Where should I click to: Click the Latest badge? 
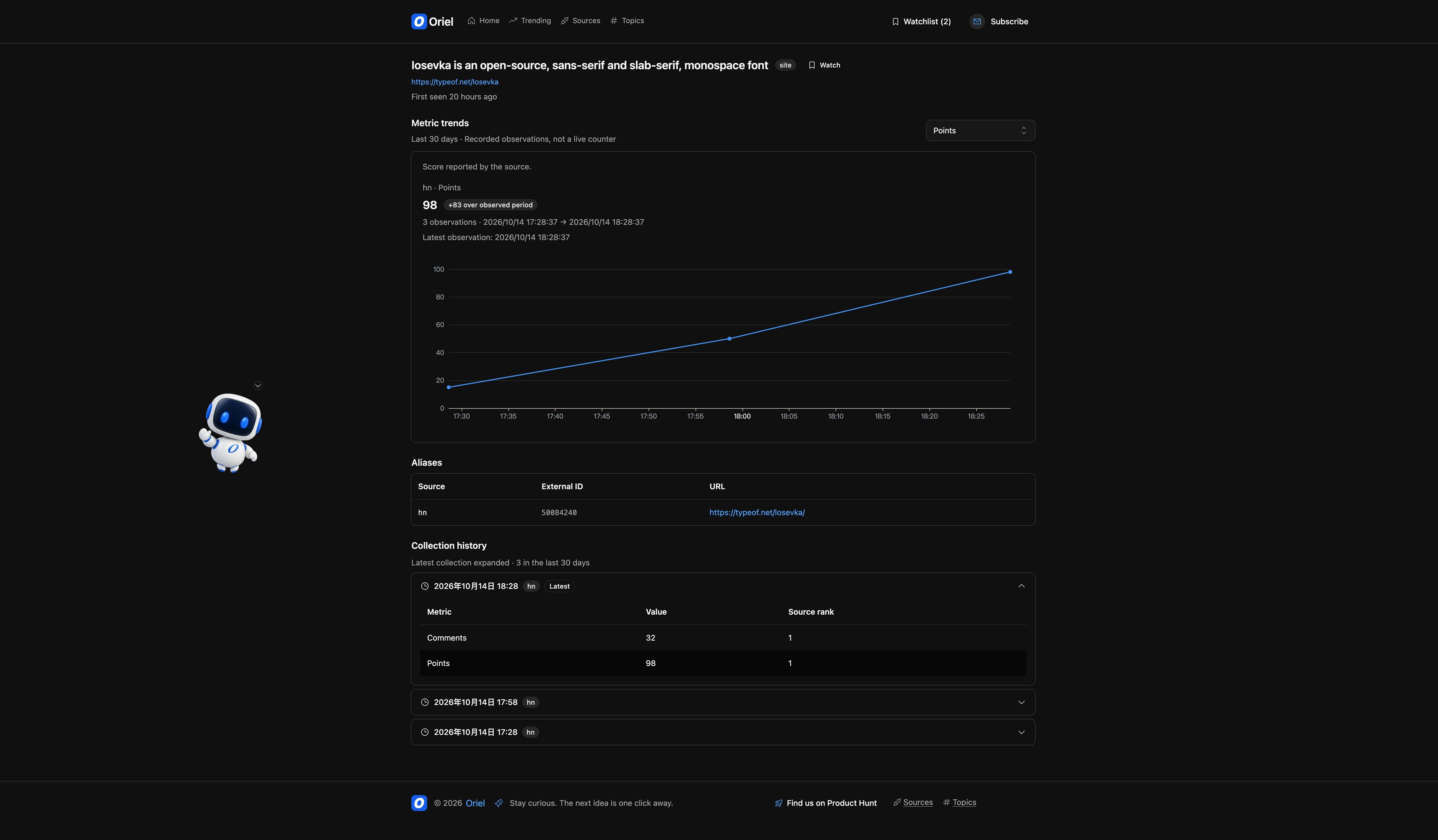[559, 586]
